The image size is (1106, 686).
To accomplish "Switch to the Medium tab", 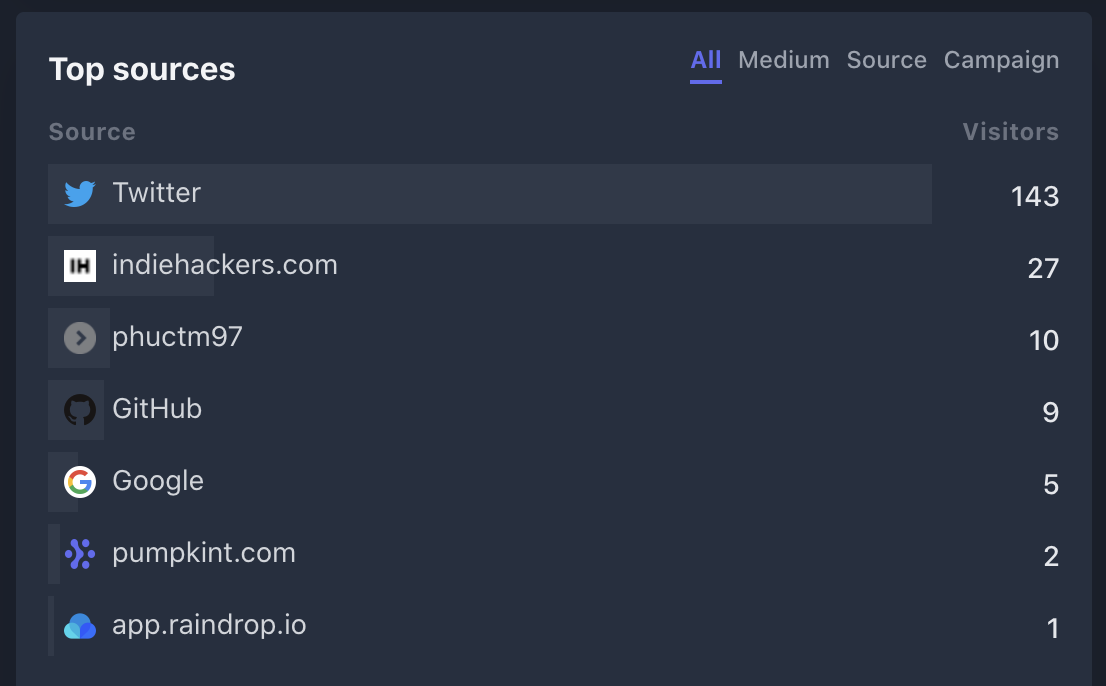I will coord(783,60).
